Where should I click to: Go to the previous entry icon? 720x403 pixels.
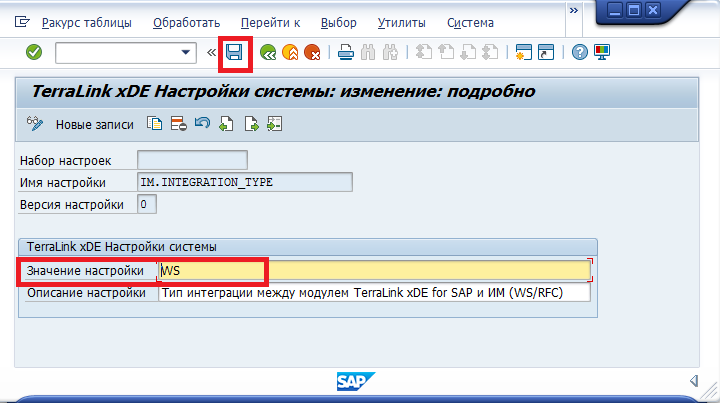(x=226, y=124)
